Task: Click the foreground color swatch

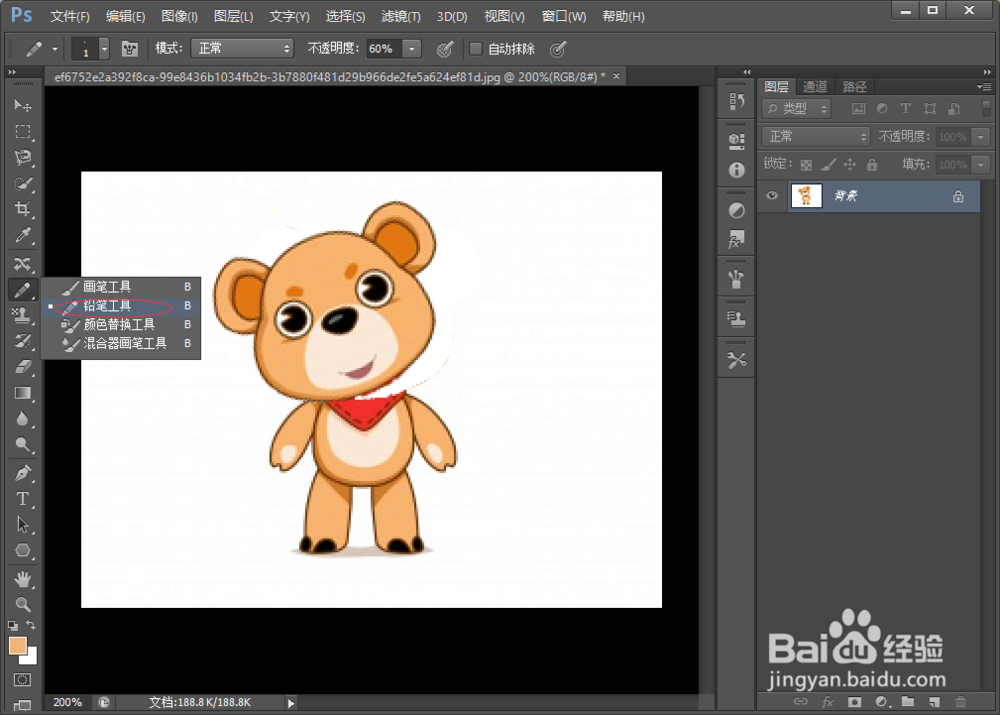Action: click(17, 645)
